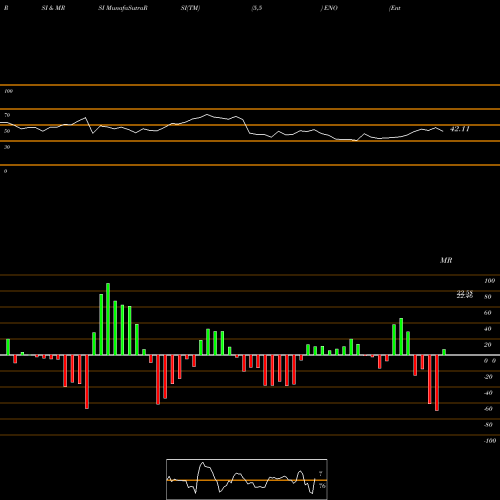Click the MR panel title label

point(446,260)
